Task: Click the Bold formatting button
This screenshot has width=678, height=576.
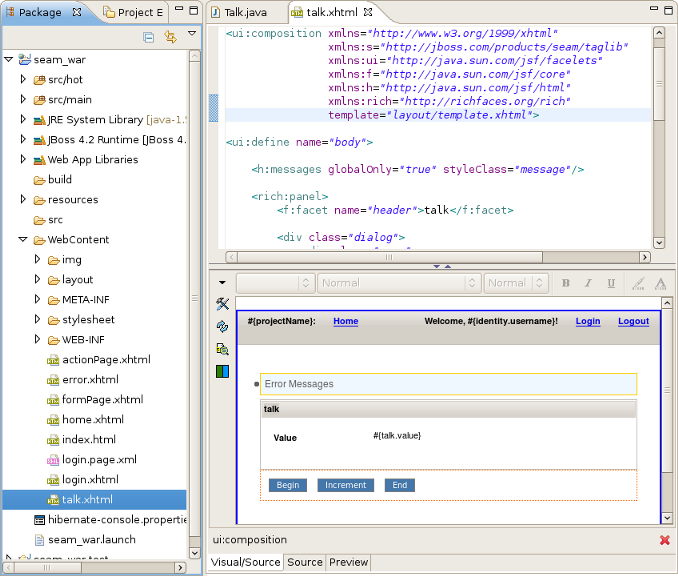Action: (565, 283)
